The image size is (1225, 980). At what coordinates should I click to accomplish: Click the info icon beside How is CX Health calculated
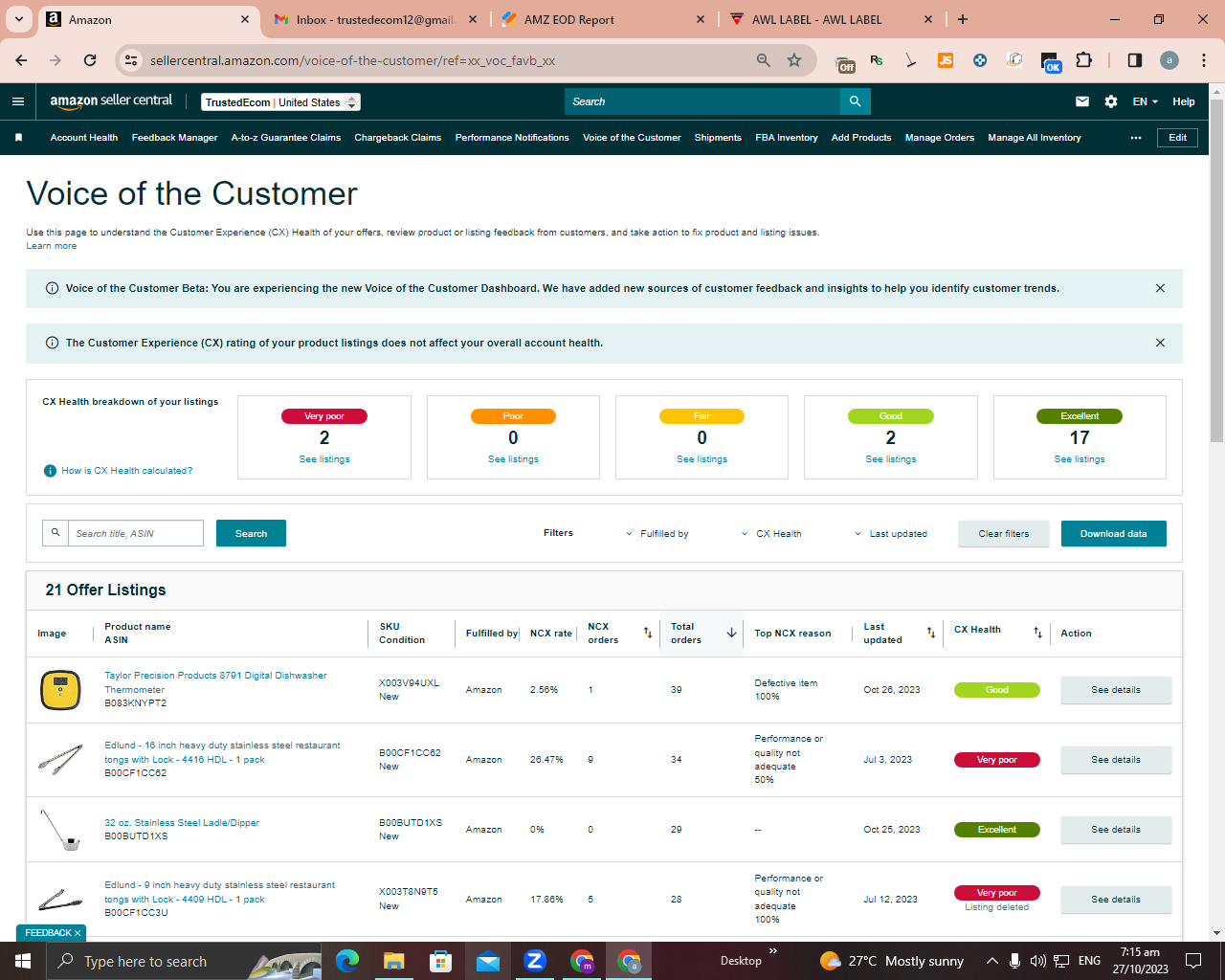click(x=51, y=471)
